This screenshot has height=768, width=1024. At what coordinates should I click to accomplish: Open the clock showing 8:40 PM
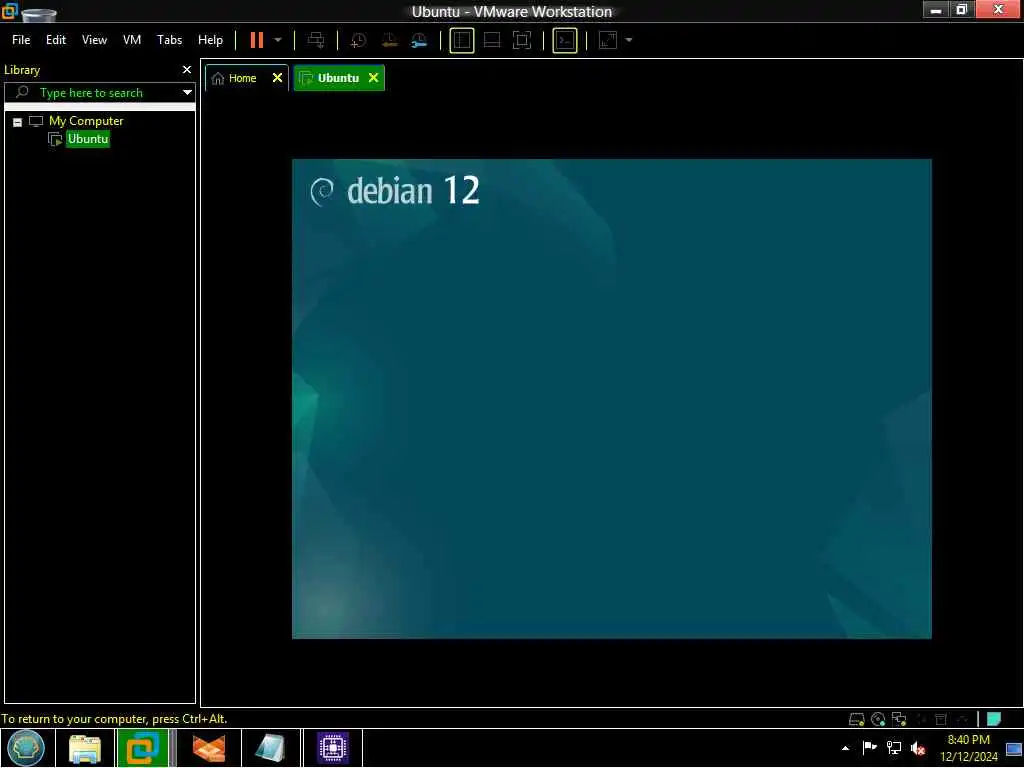(968, 748)
